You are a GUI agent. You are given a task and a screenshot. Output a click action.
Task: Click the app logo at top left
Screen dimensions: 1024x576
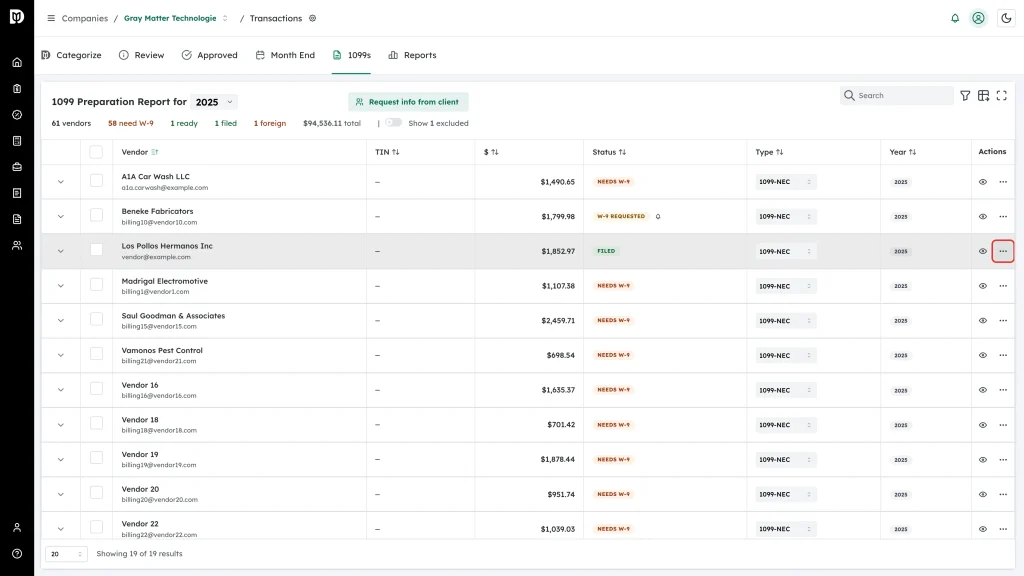pyautogui.click(x=17, y=17)
